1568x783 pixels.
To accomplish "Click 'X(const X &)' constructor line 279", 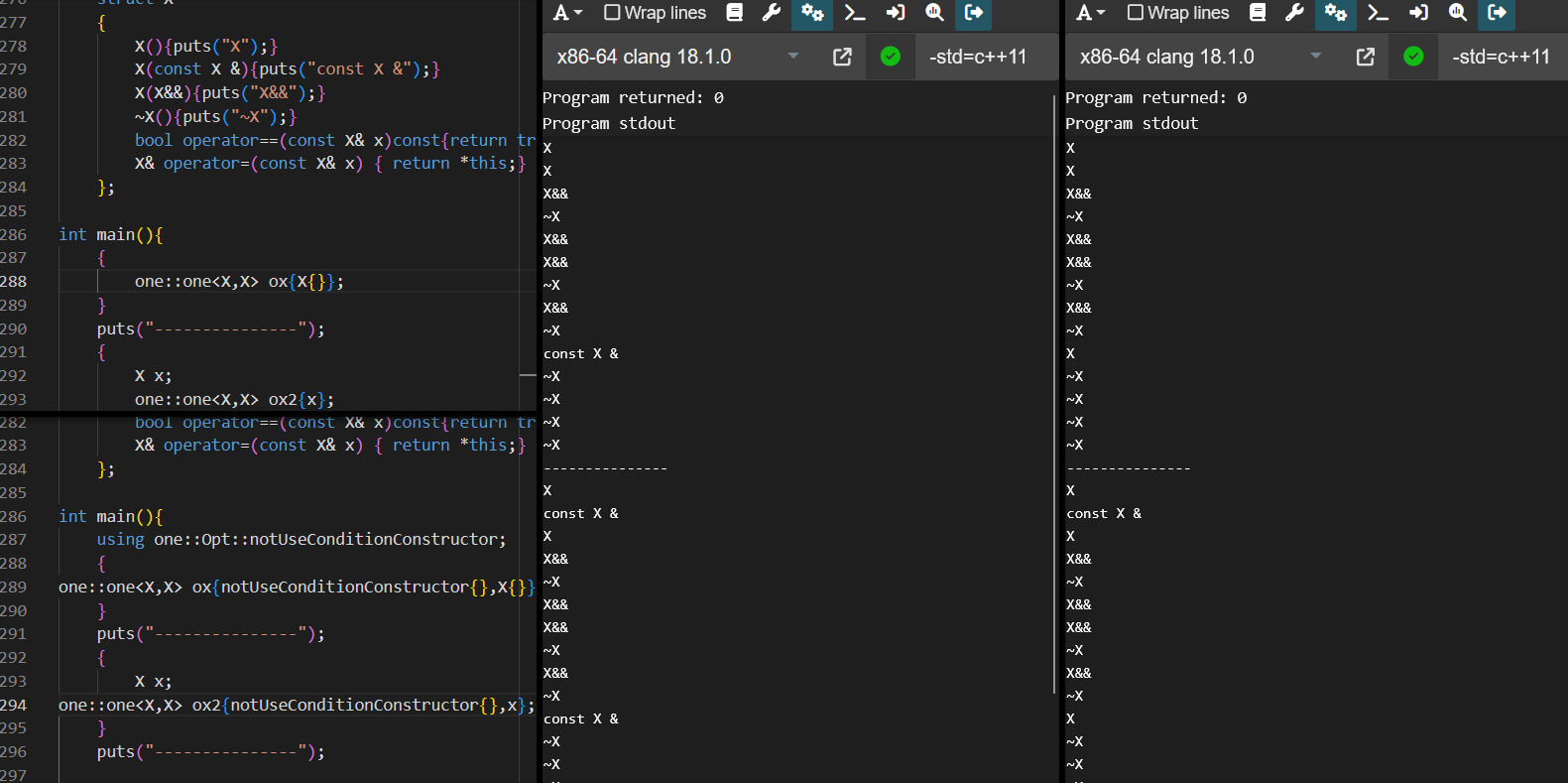I will point(288,68).
